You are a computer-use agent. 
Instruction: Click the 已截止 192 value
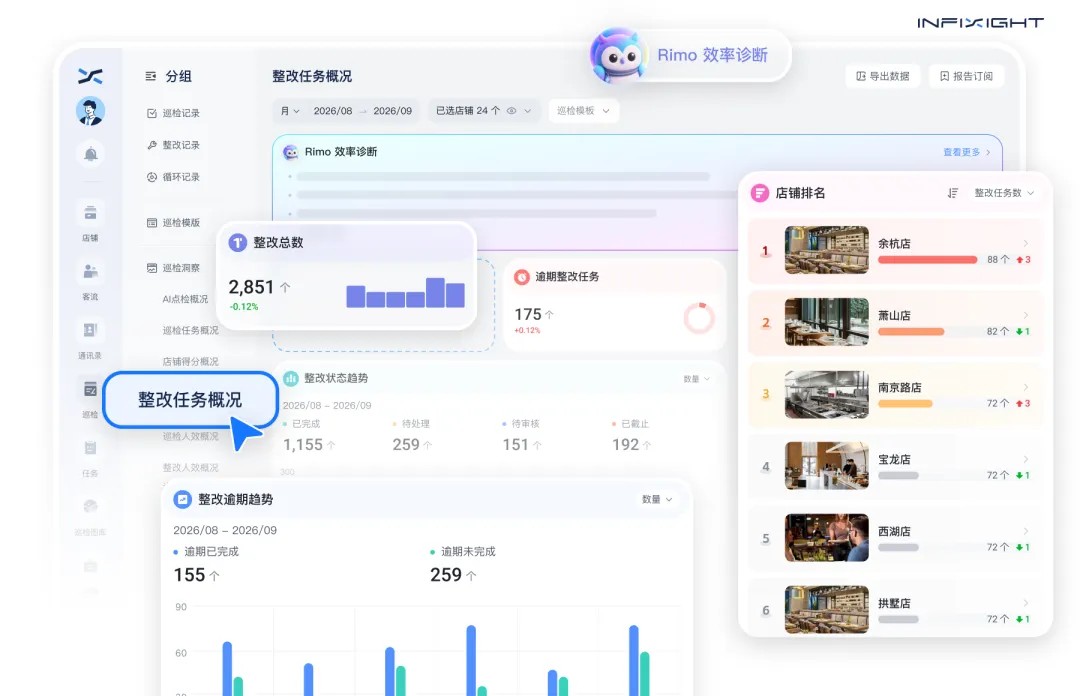(x=625, y=445)
